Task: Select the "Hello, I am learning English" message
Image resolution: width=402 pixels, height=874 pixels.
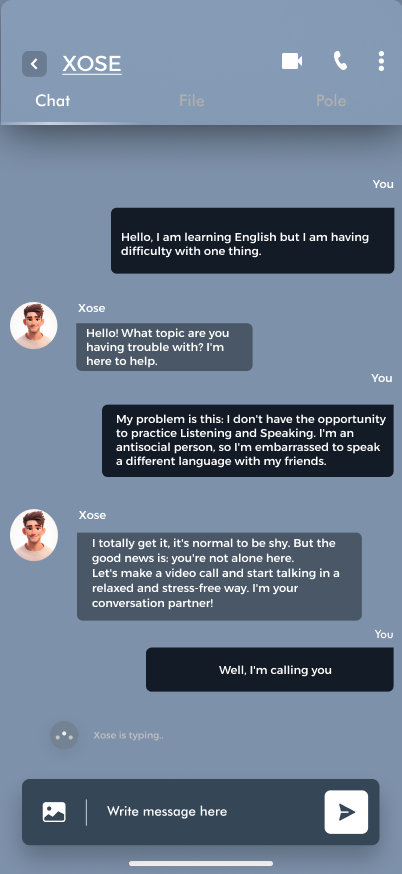Action: (253, 241)
